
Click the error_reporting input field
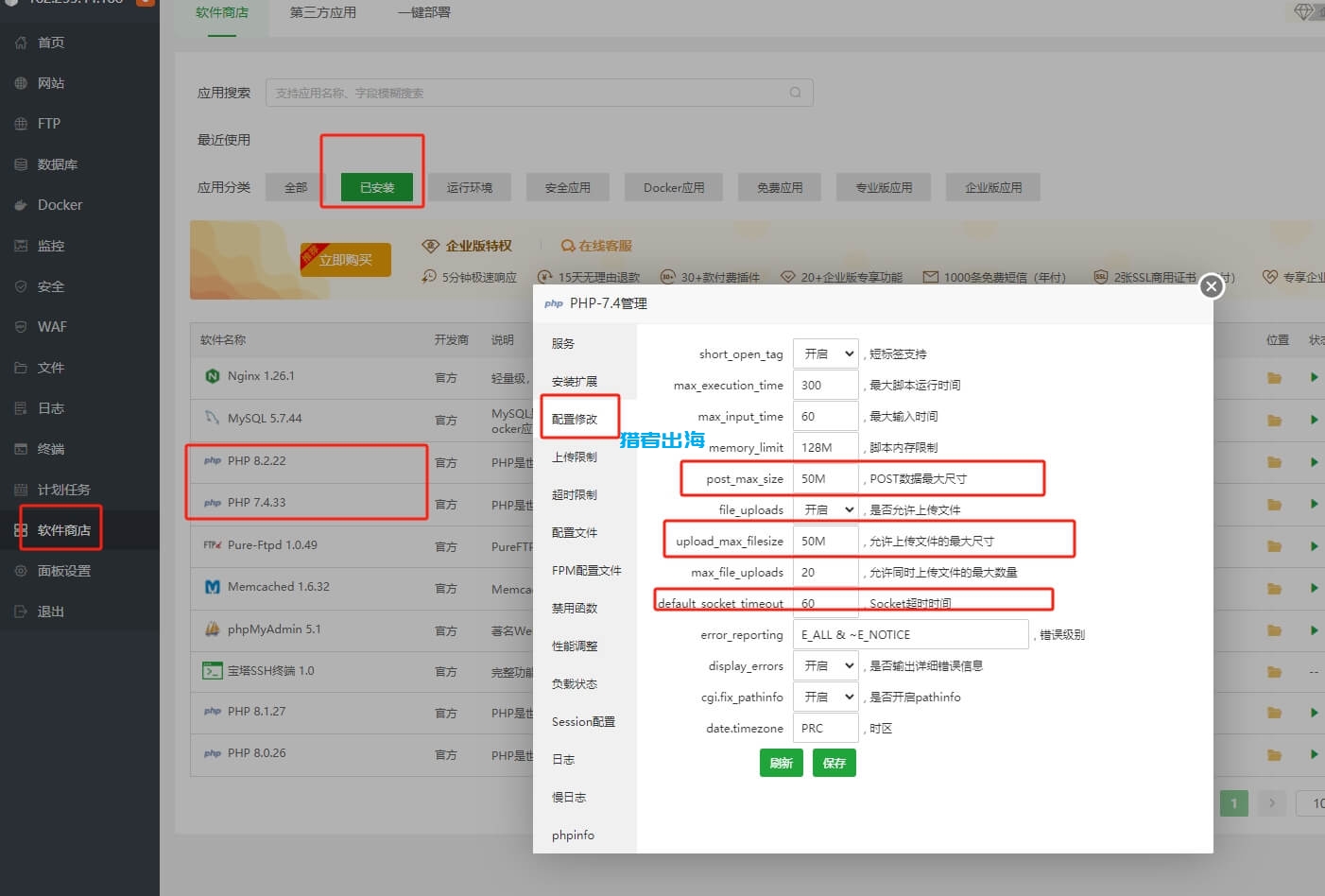[x=910, y=634]
